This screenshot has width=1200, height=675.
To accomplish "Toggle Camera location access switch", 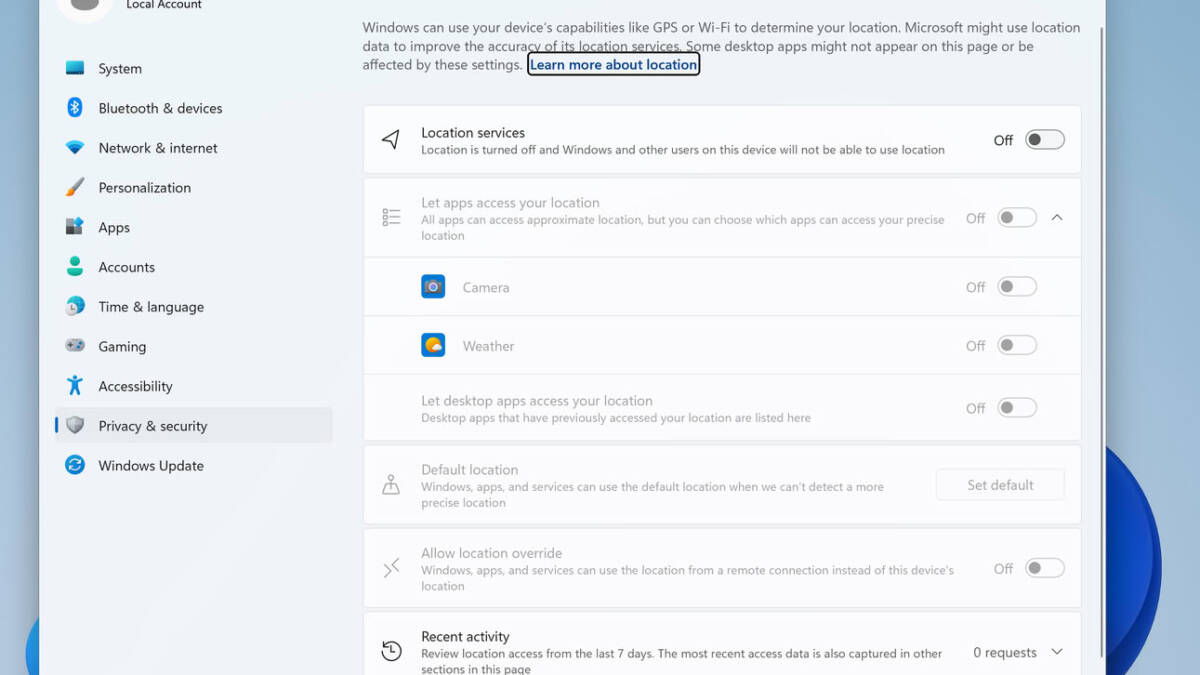I will pyautogui.click(x=1017, y=287).
